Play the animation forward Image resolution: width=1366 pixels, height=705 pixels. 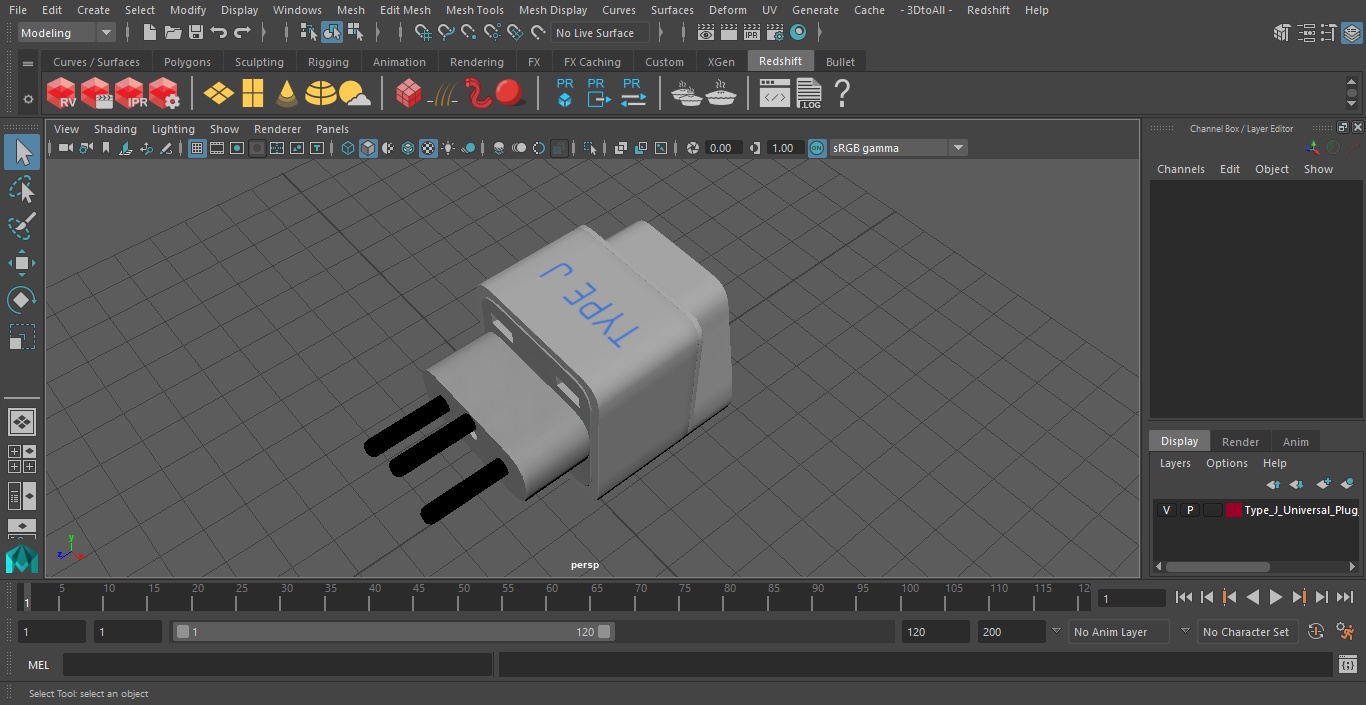point(1276,597)
